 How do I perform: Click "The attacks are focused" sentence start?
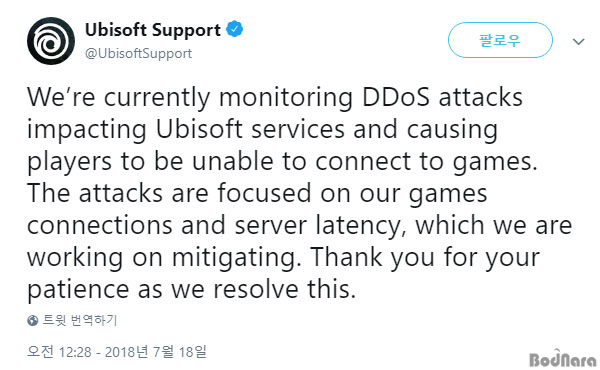[x=169, y=193]
